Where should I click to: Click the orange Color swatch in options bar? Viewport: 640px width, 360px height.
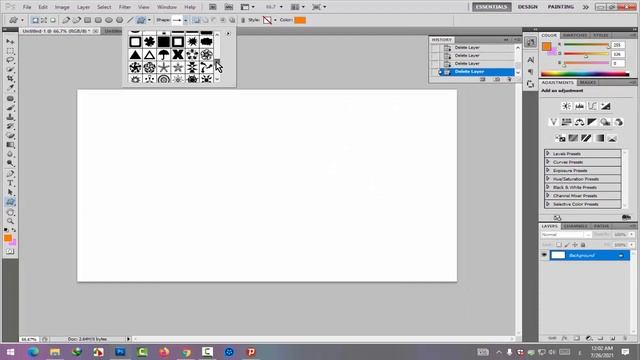(300, 20)
